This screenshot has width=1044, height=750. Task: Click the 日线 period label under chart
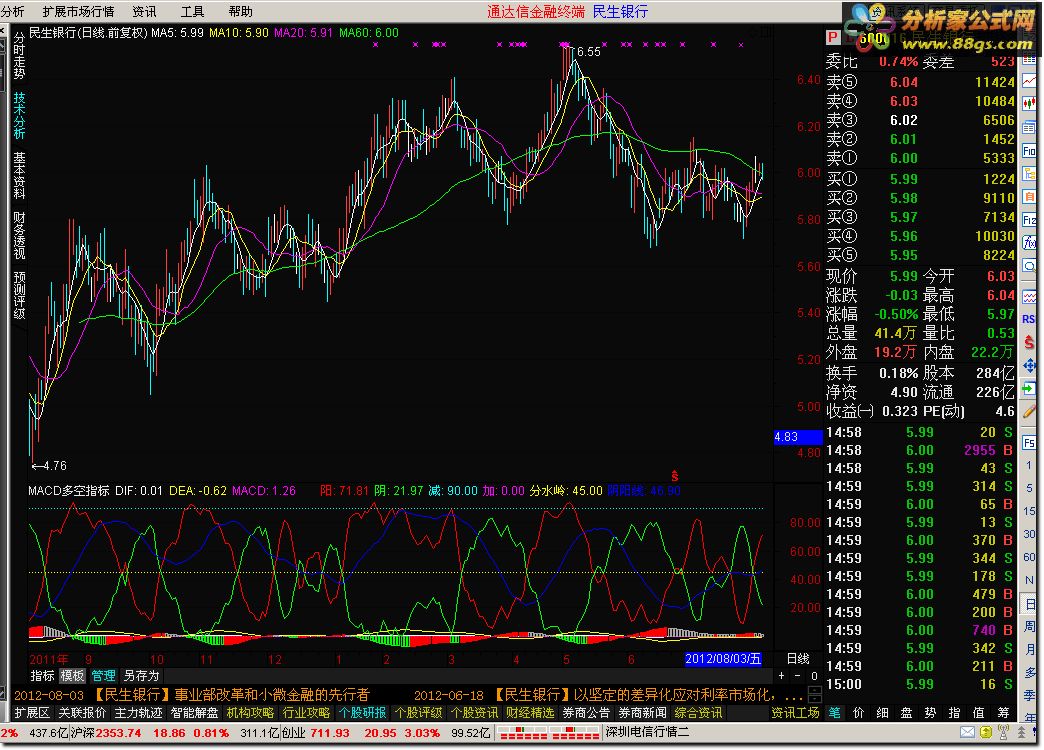pos(798,659)
